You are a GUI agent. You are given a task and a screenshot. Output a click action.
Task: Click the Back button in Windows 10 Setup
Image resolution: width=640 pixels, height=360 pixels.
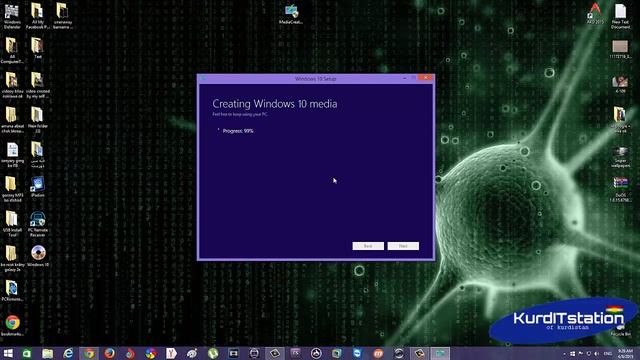(368, 246)
